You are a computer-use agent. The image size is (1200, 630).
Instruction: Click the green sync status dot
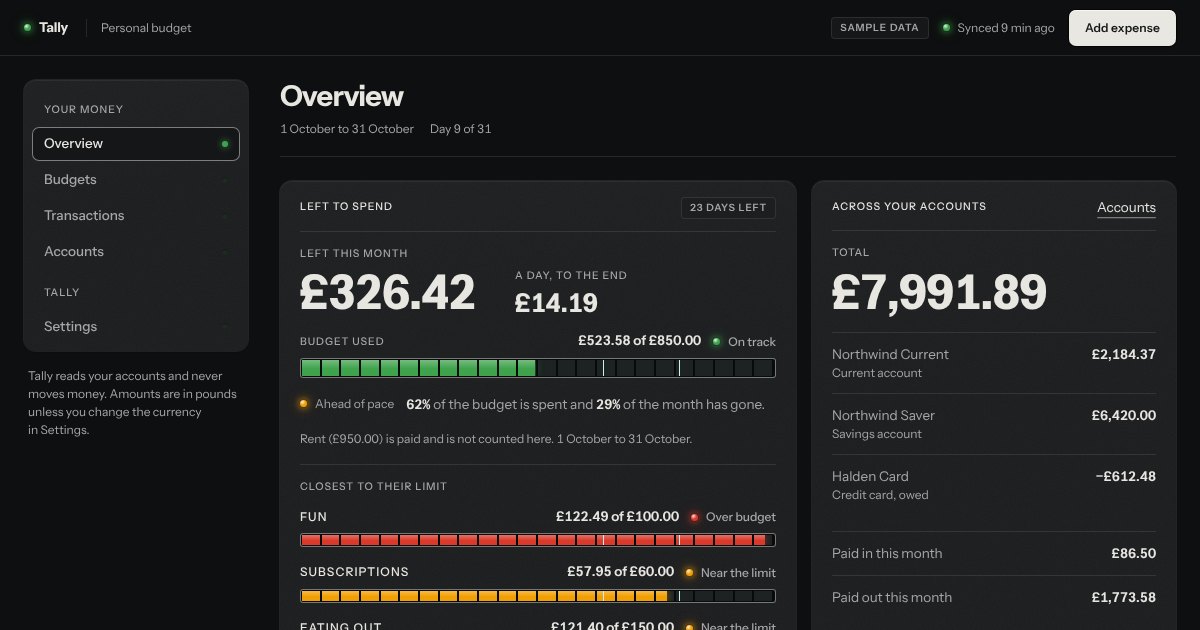pyautogui.click(x=946, y=28)
